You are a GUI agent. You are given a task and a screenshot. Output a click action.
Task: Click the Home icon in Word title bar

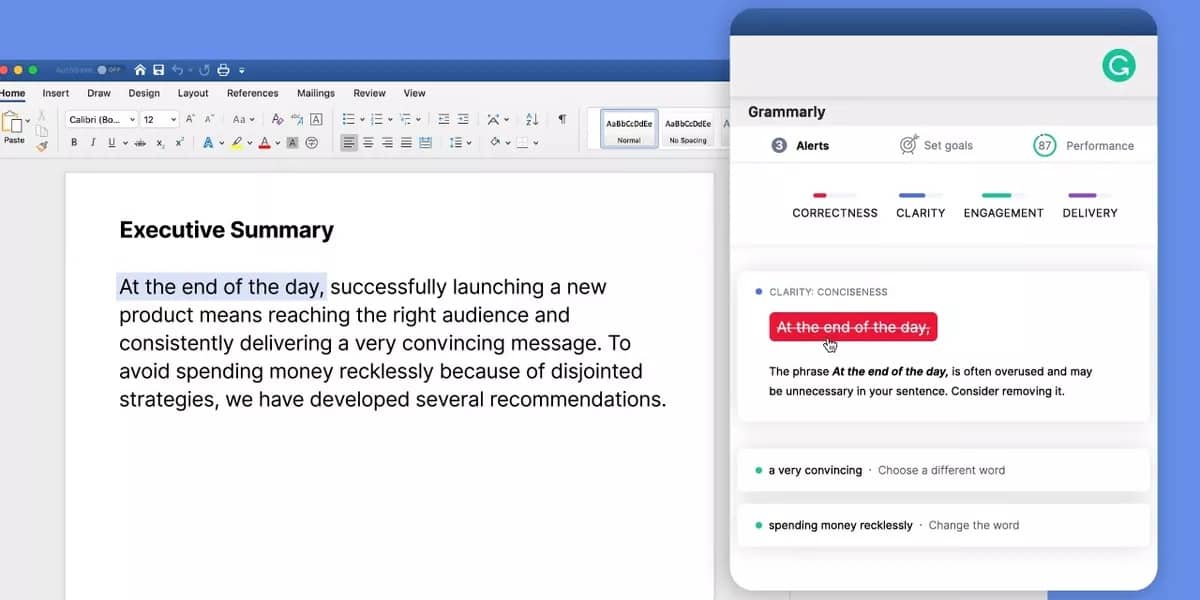(x=140, y=70)
